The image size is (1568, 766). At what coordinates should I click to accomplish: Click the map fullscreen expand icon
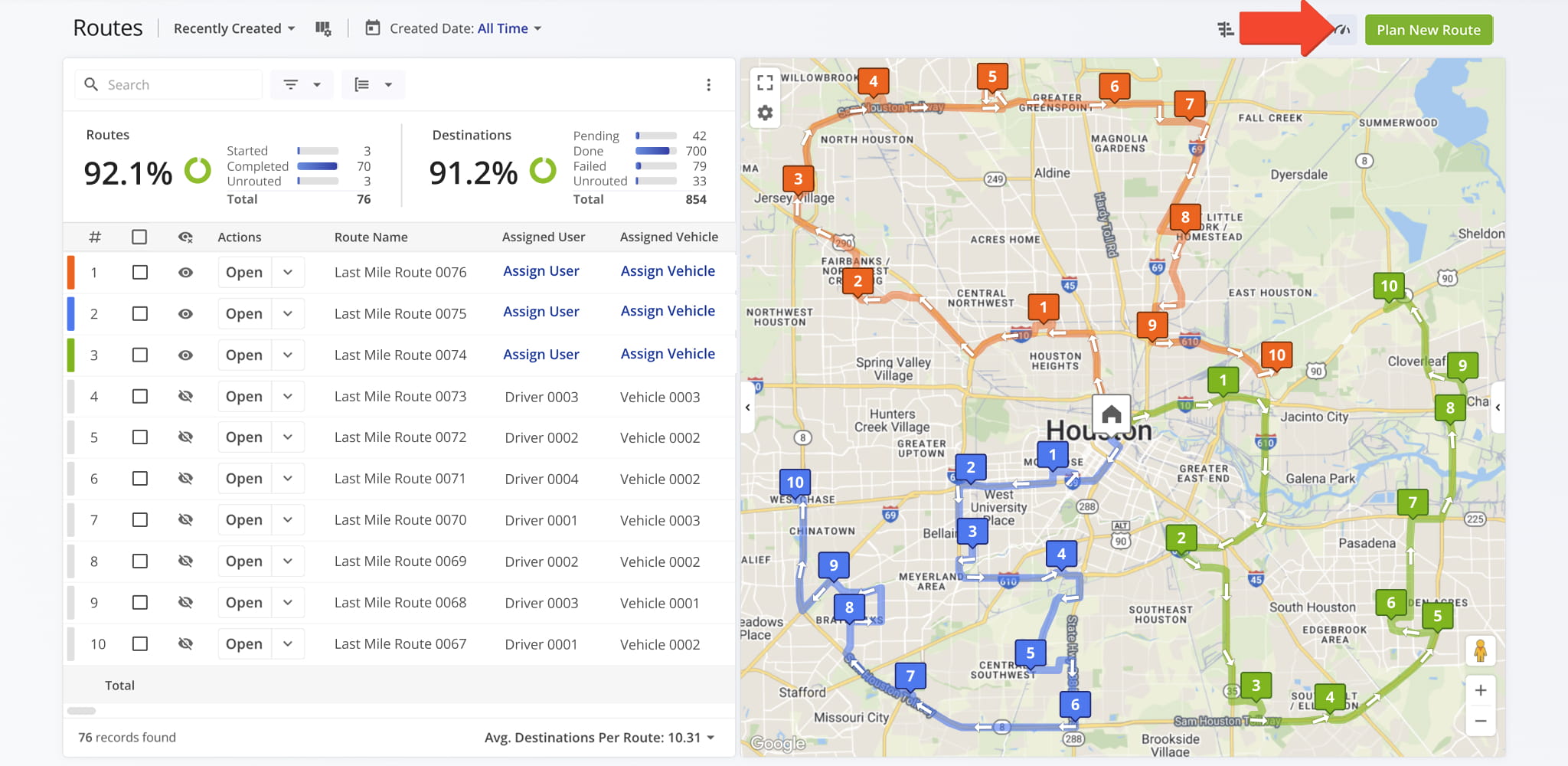point(764,82)
